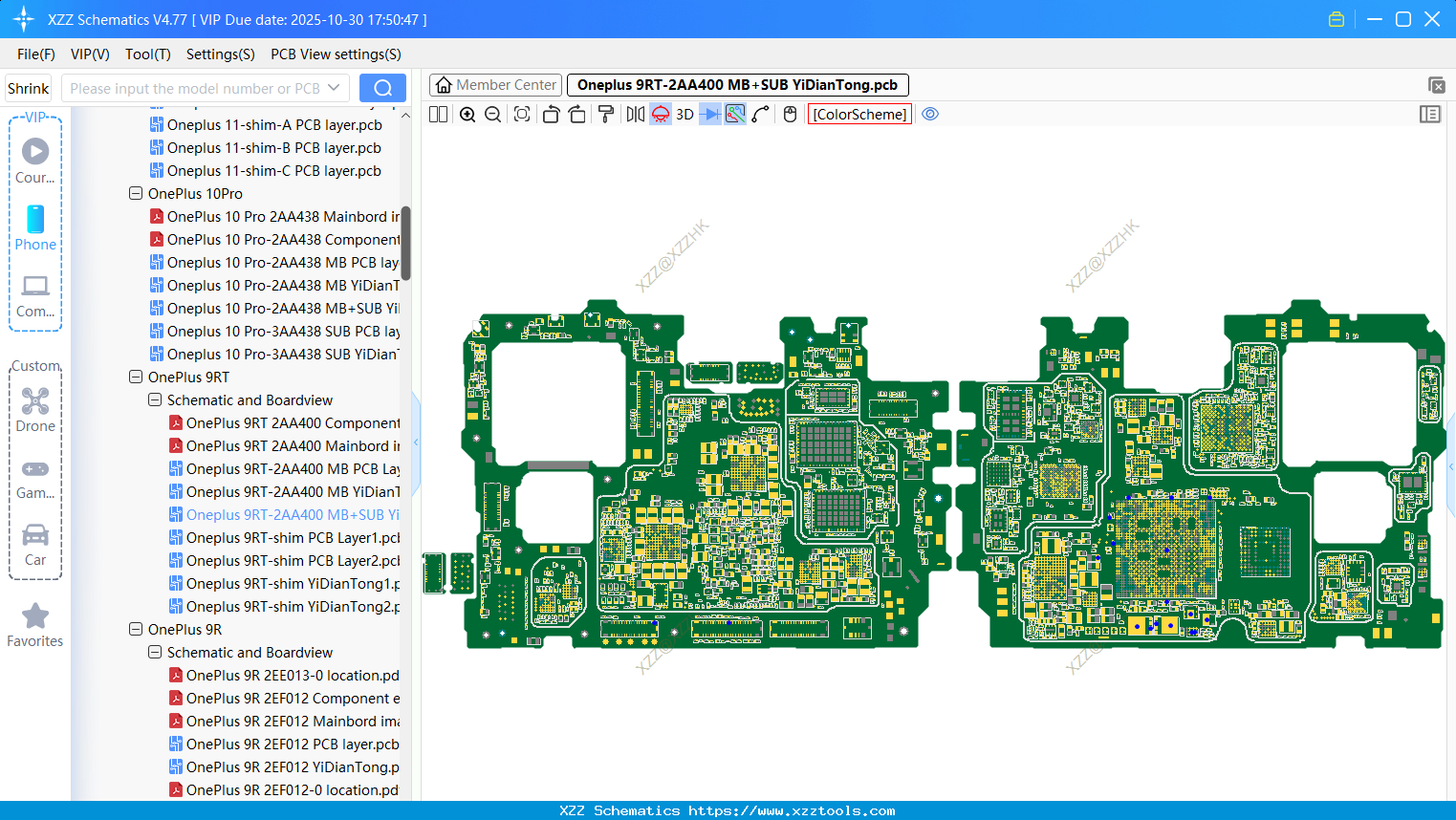The width and height of the screenshot is (1456, 820).
Task: Click the Member Center button
Action: [x=496, y=85]
